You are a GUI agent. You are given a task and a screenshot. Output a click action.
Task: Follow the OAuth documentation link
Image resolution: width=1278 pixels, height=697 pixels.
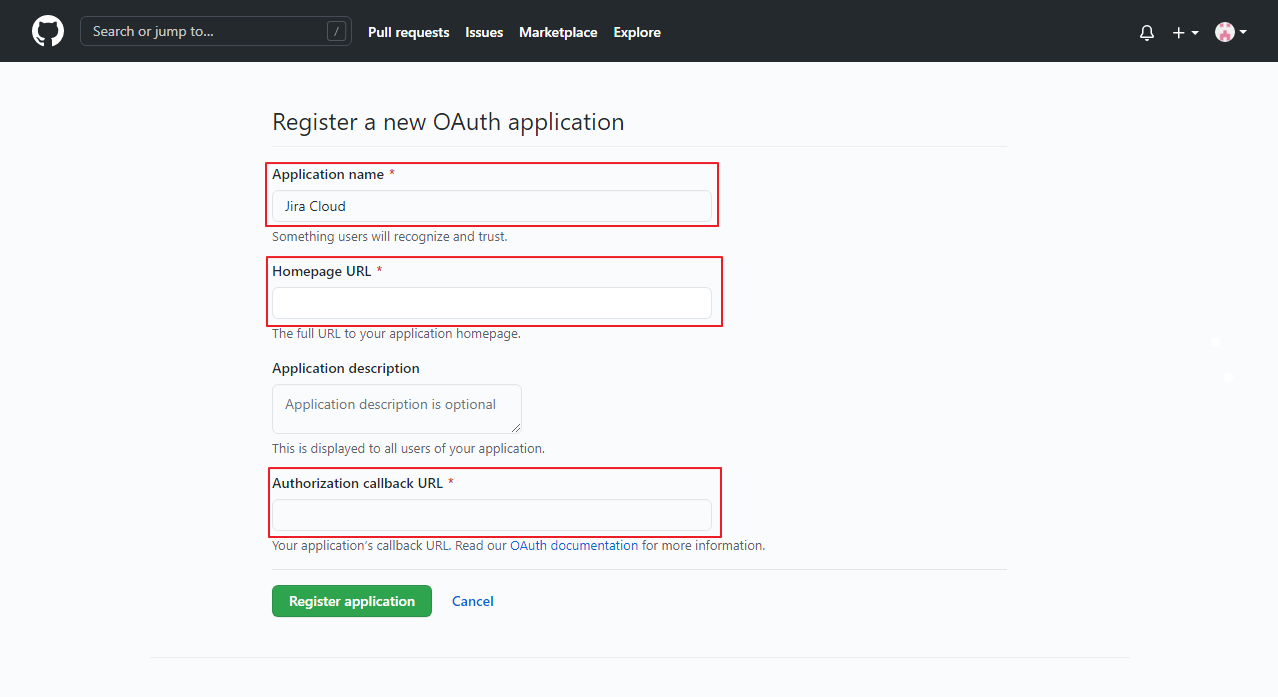(574, 546)
